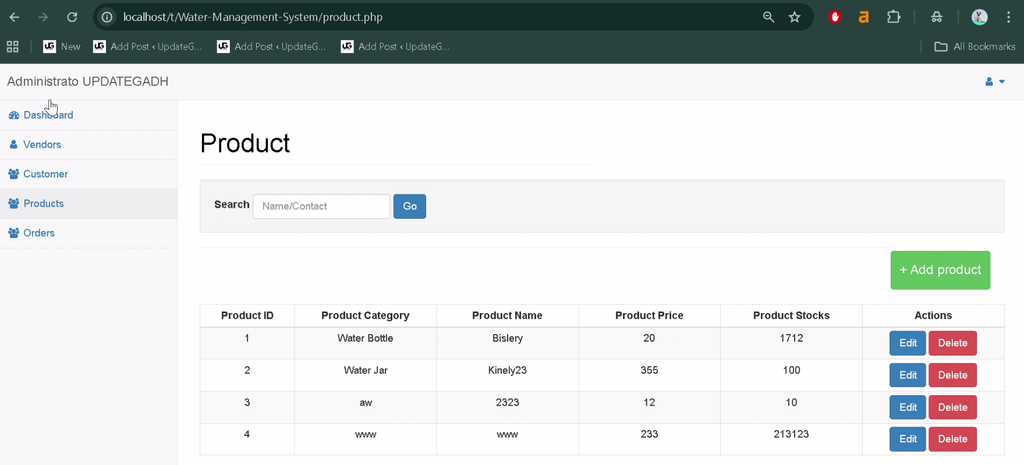Select Products in the sidebar

point(88,204)
